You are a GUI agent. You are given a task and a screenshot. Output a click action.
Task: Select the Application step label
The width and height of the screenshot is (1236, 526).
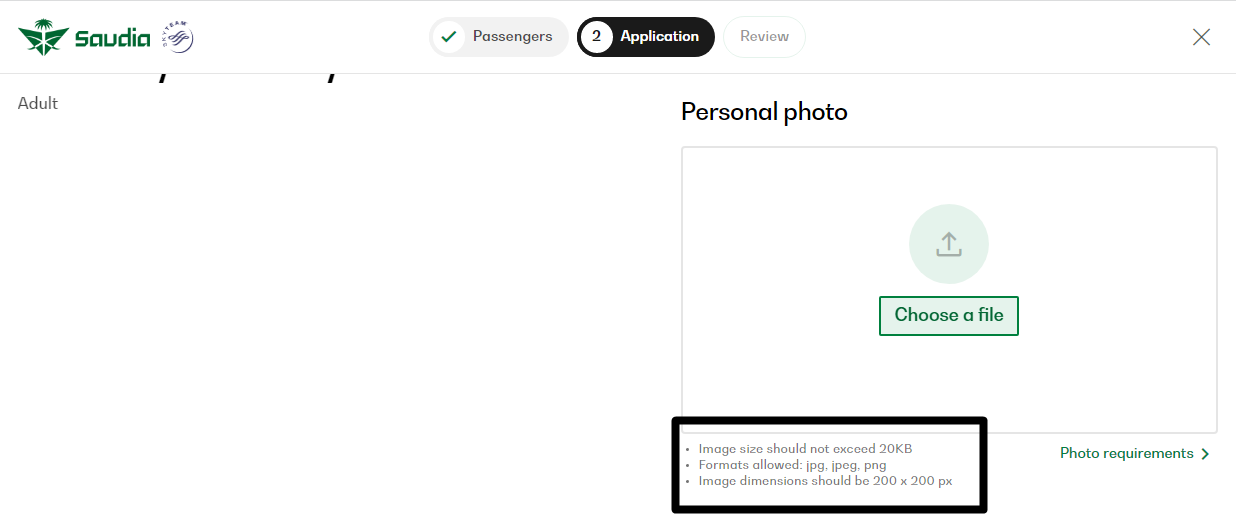point(659,37)
